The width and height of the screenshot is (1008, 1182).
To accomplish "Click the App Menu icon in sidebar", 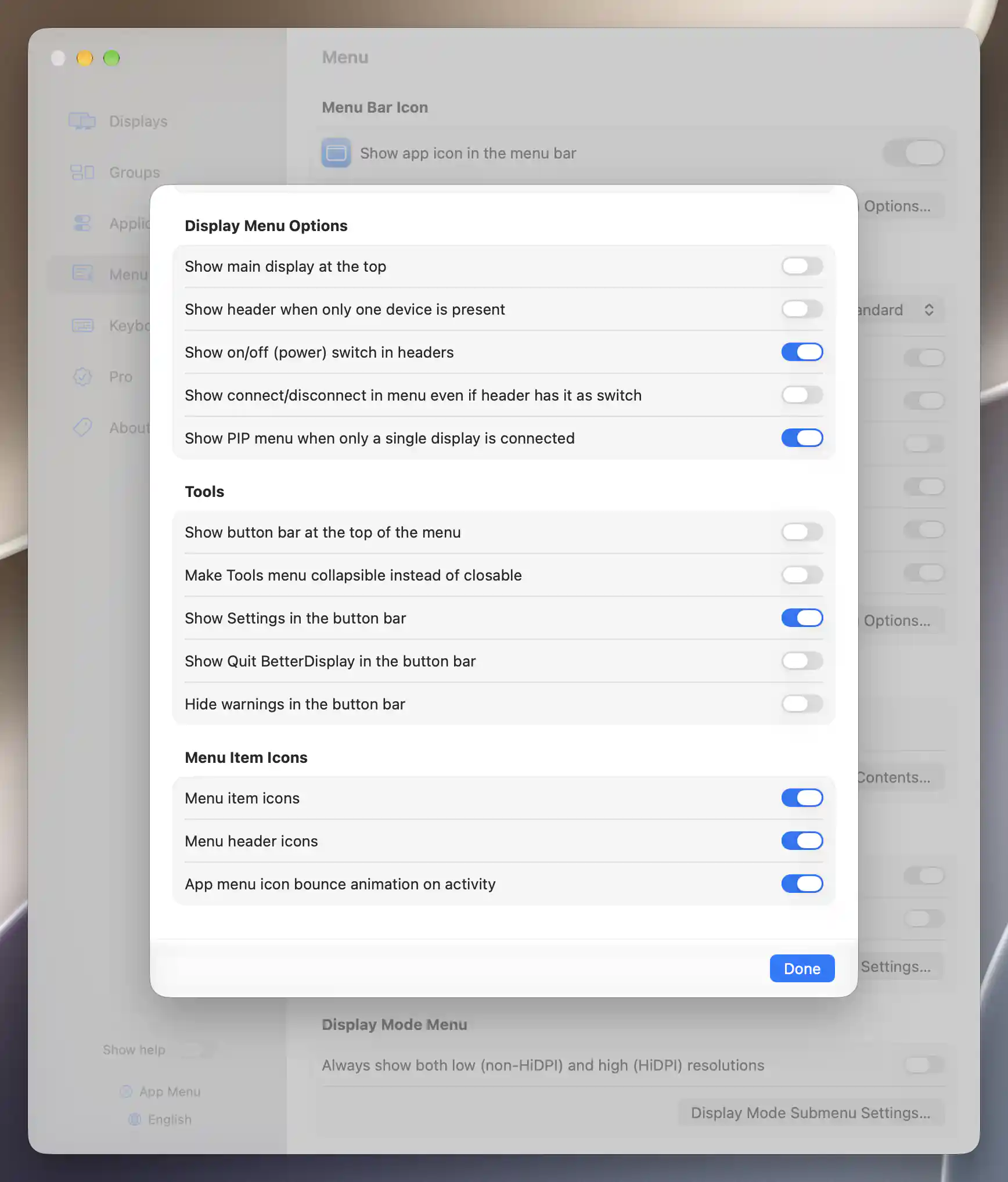I will (126, 1091).
